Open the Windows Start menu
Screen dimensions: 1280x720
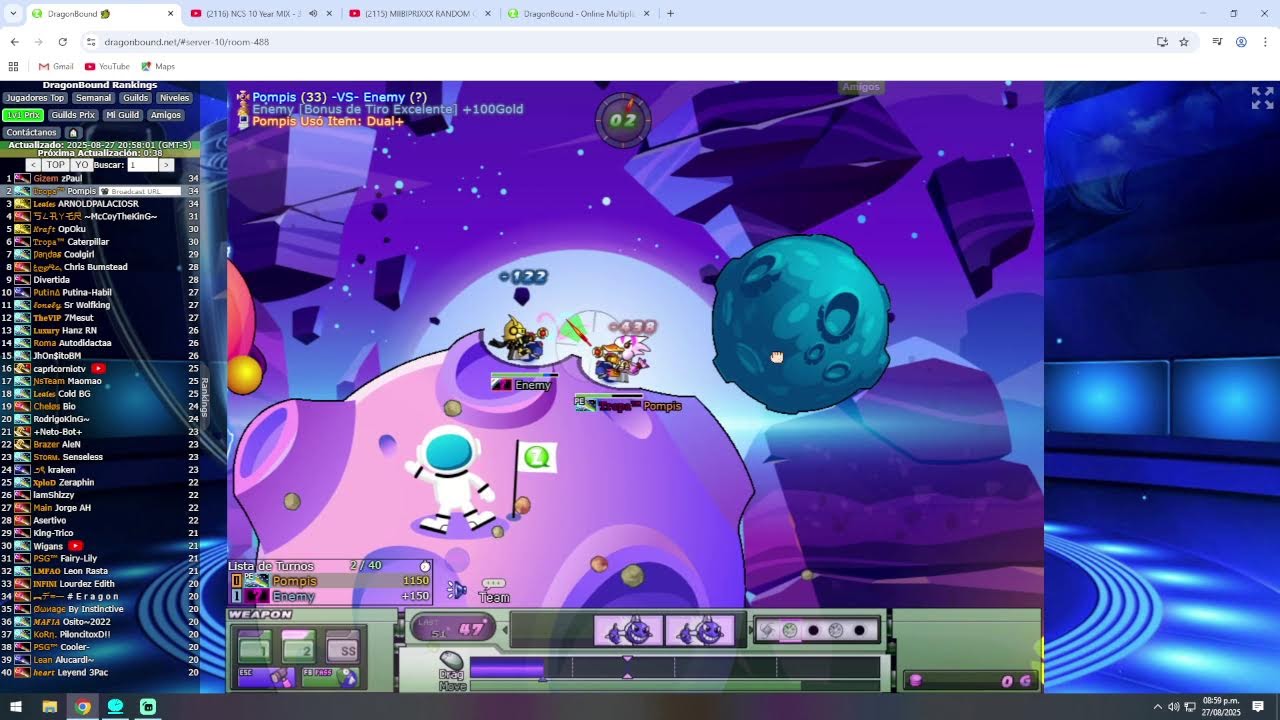click(16, 707)
